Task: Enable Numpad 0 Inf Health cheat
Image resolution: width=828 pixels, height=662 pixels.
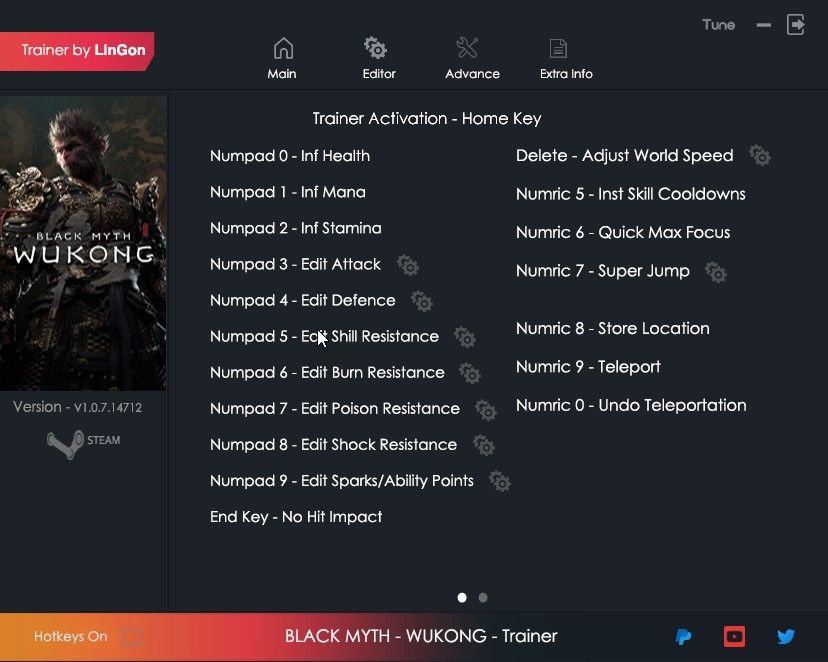Action: click(290, 156)
